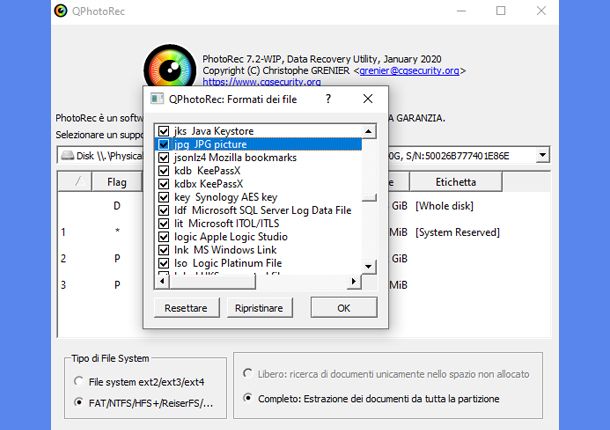This screenshot has width=610, height=430.
Task: Select the Whole disk partition row
Action: pos(303,206)
